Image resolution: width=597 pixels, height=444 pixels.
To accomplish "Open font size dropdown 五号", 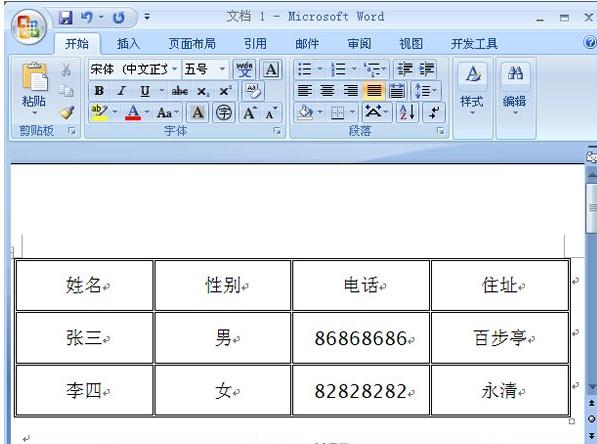I will 222,69.
